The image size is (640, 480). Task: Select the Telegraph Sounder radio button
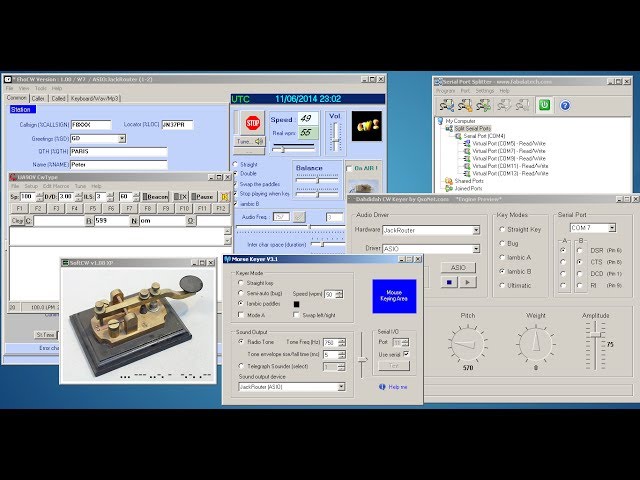click(x=241, y=366)
